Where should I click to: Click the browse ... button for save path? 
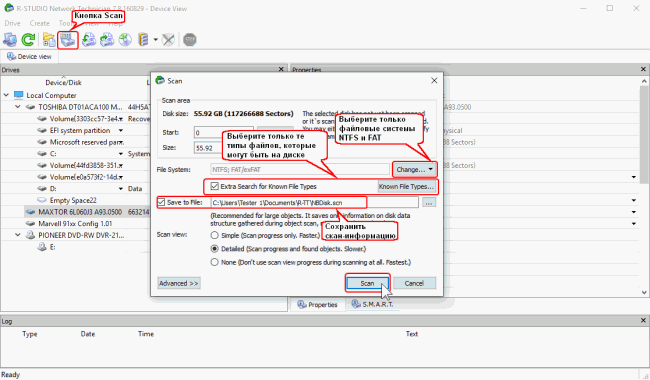[x=429, y=203]
